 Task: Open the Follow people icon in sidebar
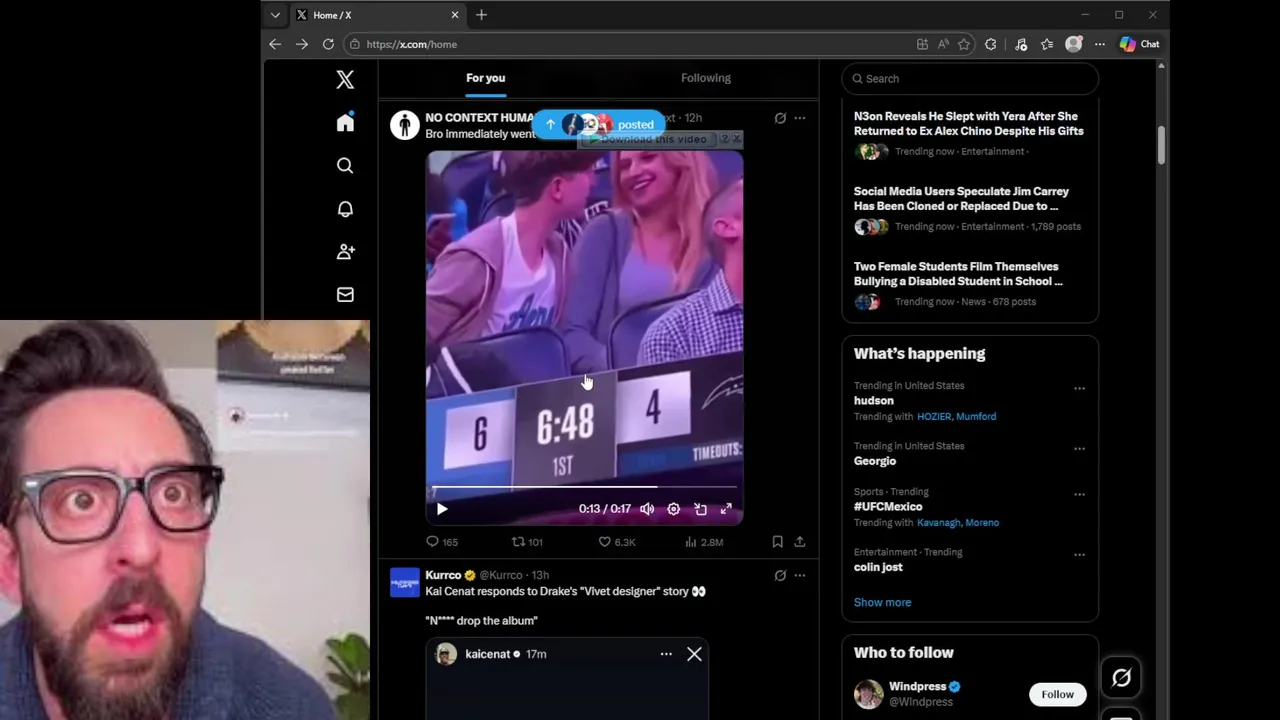click(x=345, y=251)
